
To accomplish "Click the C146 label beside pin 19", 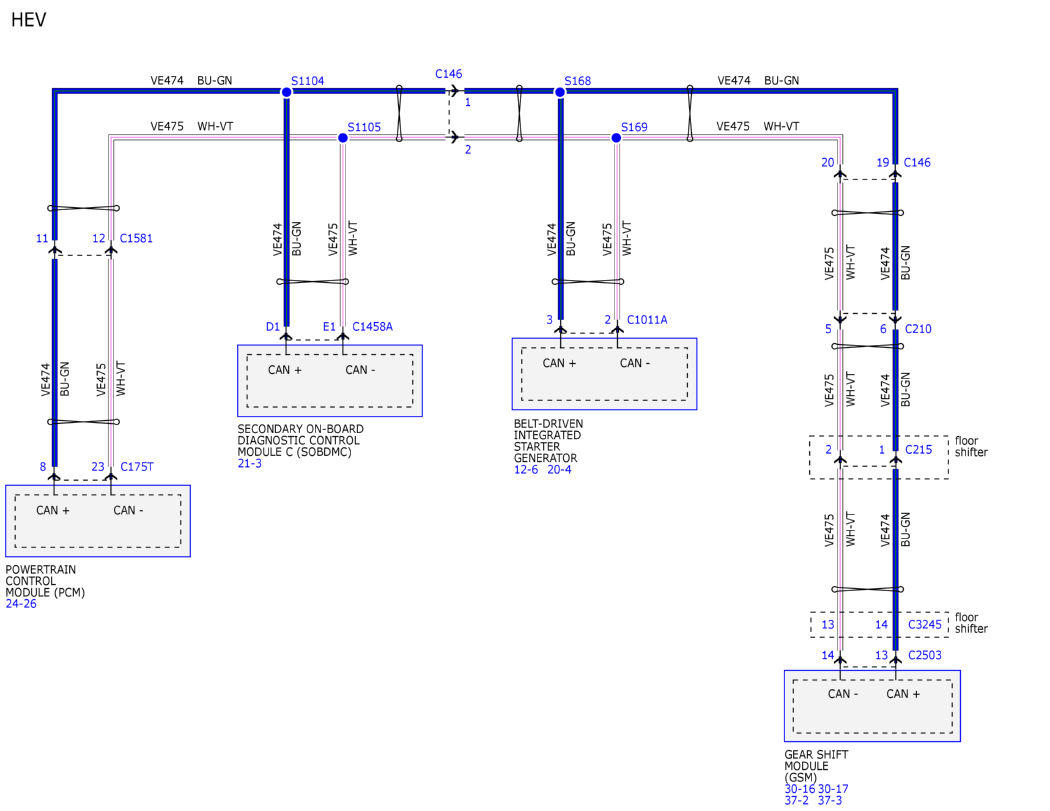I will (917, 162).
